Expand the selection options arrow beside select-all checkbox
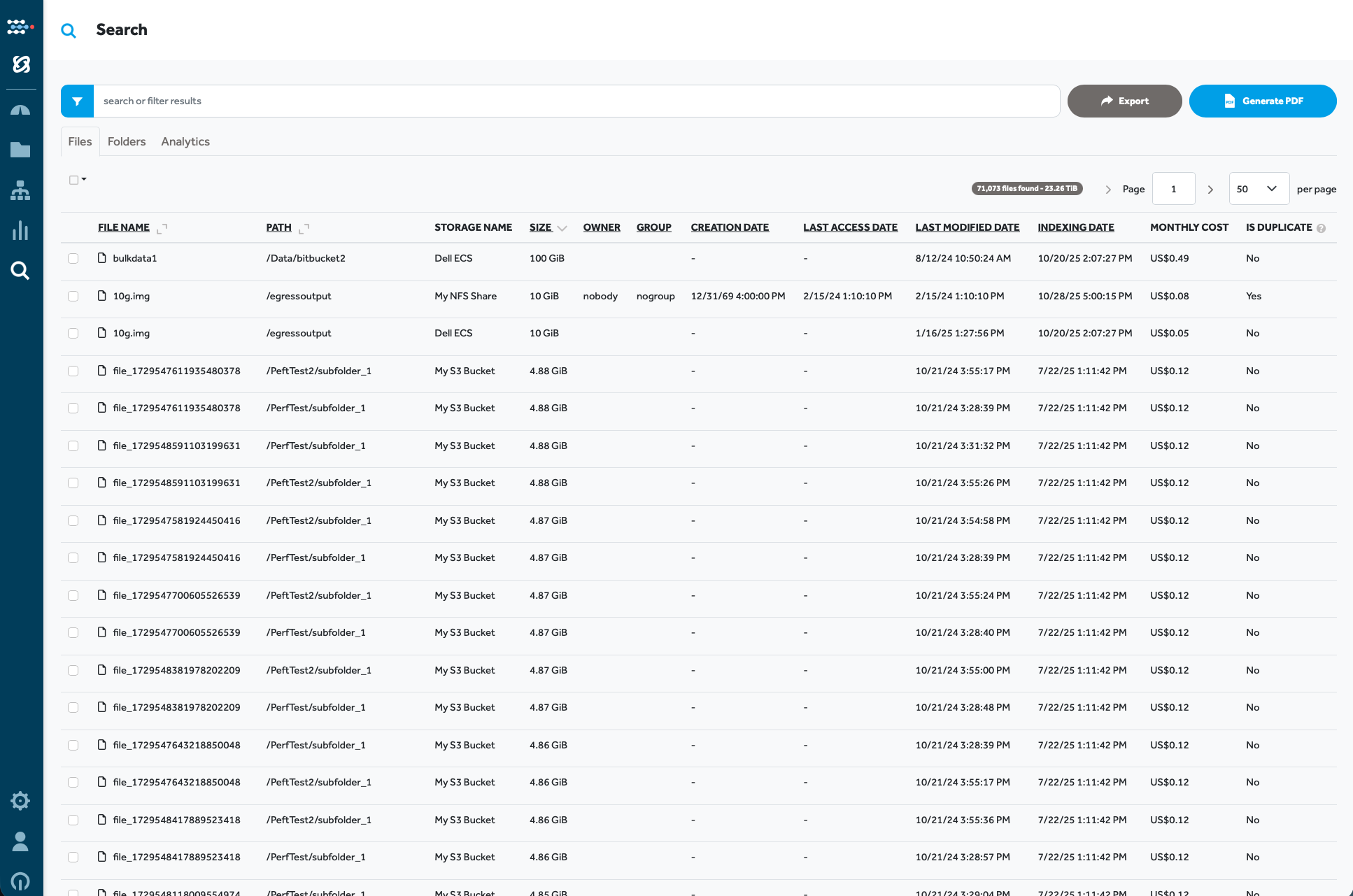 pyautogui.click(x=84, y=180)
